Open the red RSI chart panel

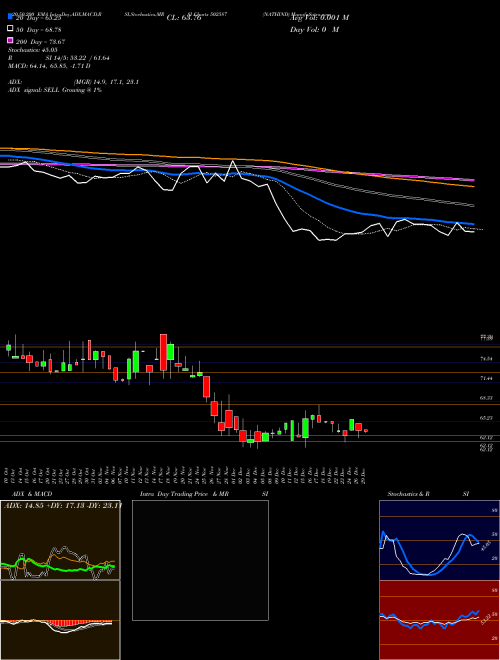(439, 620)
